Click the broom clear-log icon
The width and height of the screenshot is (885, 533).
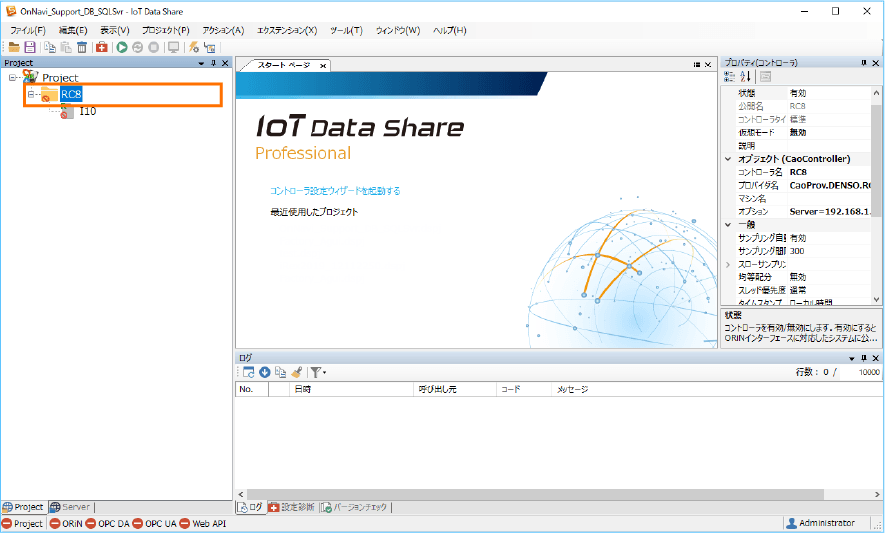[x=296, y=372]
